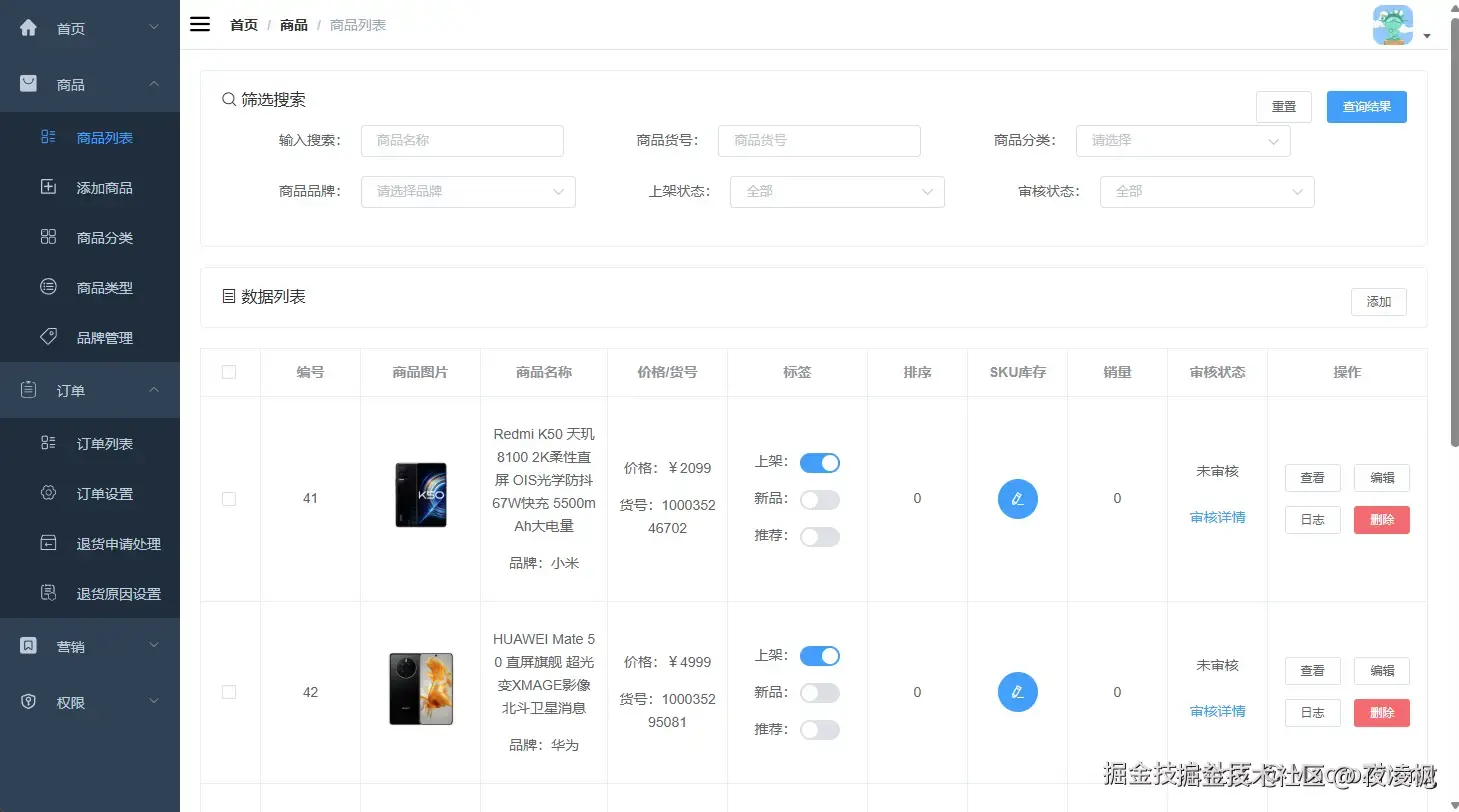
Task: Open 添加商品 in the sidebar menu
Action: (x=90, y=188)
